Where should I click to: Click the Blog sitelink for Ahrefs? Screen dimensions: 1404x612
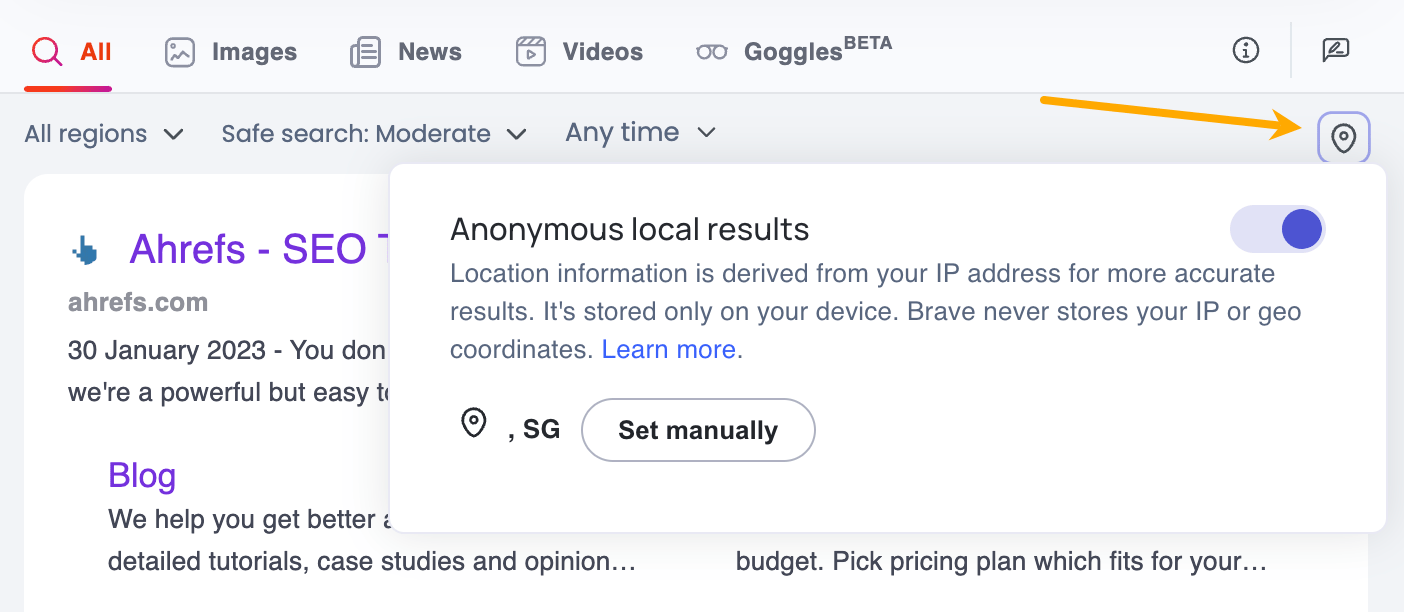(x=141, y=476)
